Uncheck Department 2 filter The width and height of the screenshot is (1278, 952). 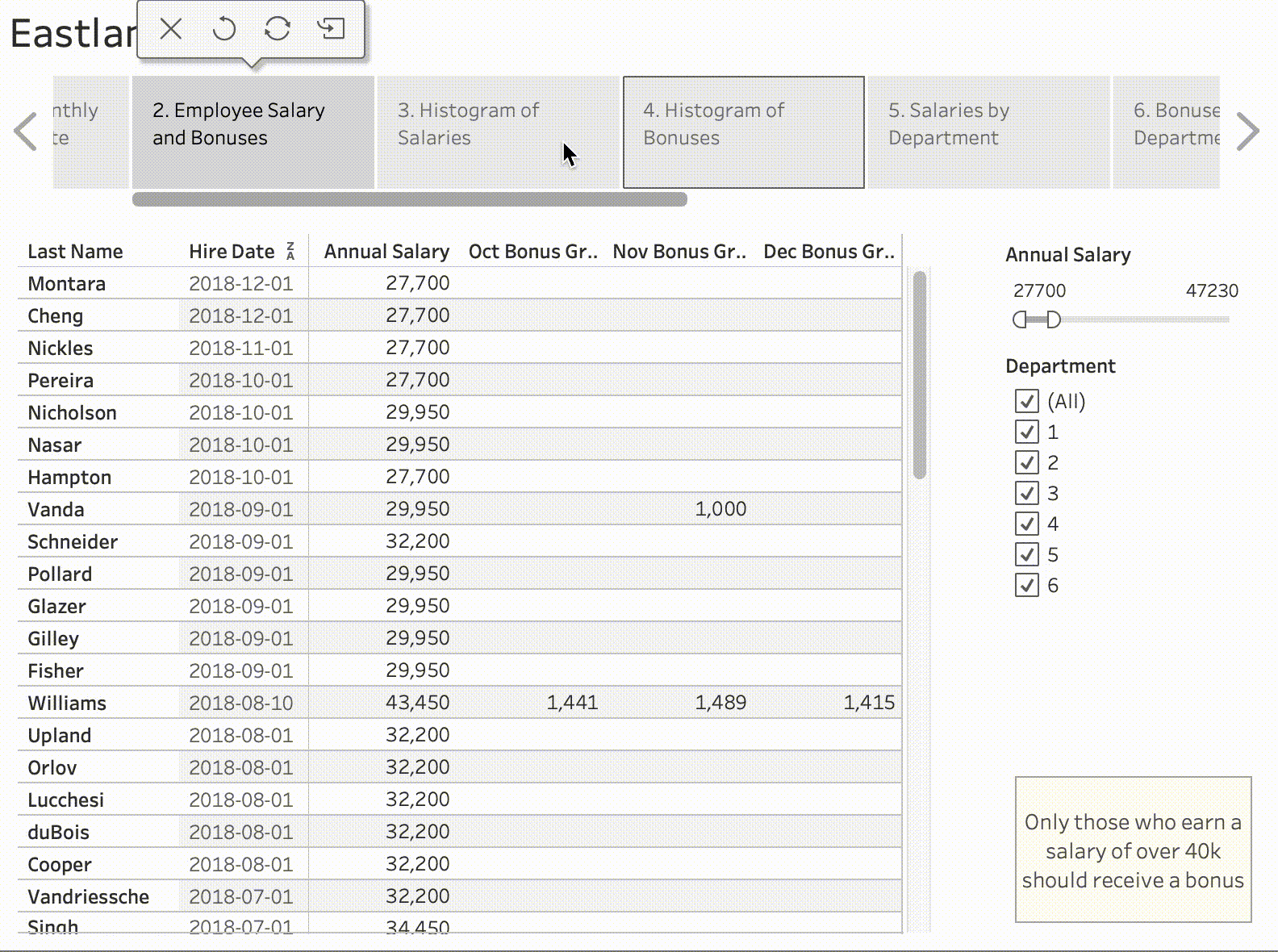1027,462
